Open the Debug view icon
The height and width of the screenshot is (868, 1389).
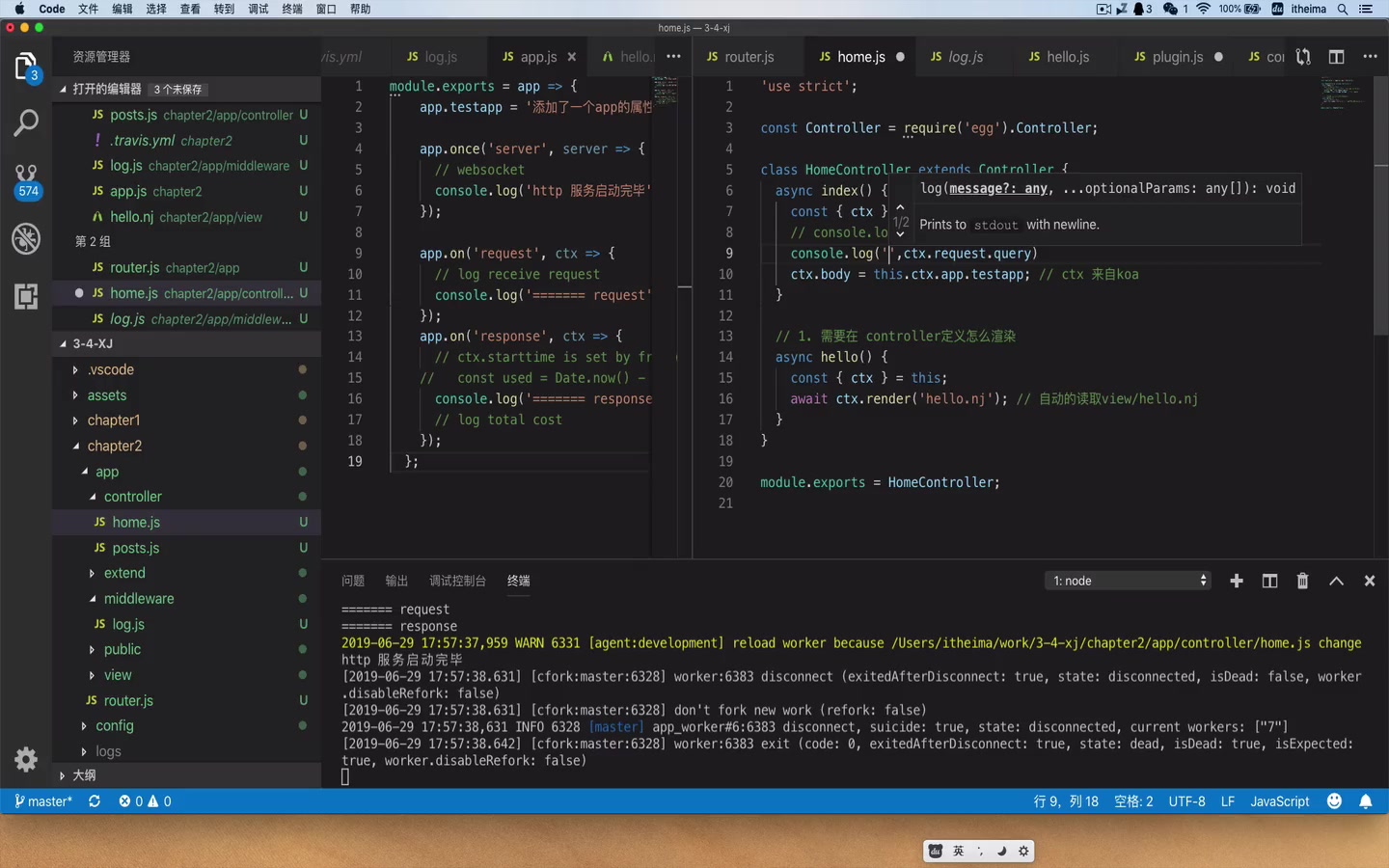pos(26,238)
